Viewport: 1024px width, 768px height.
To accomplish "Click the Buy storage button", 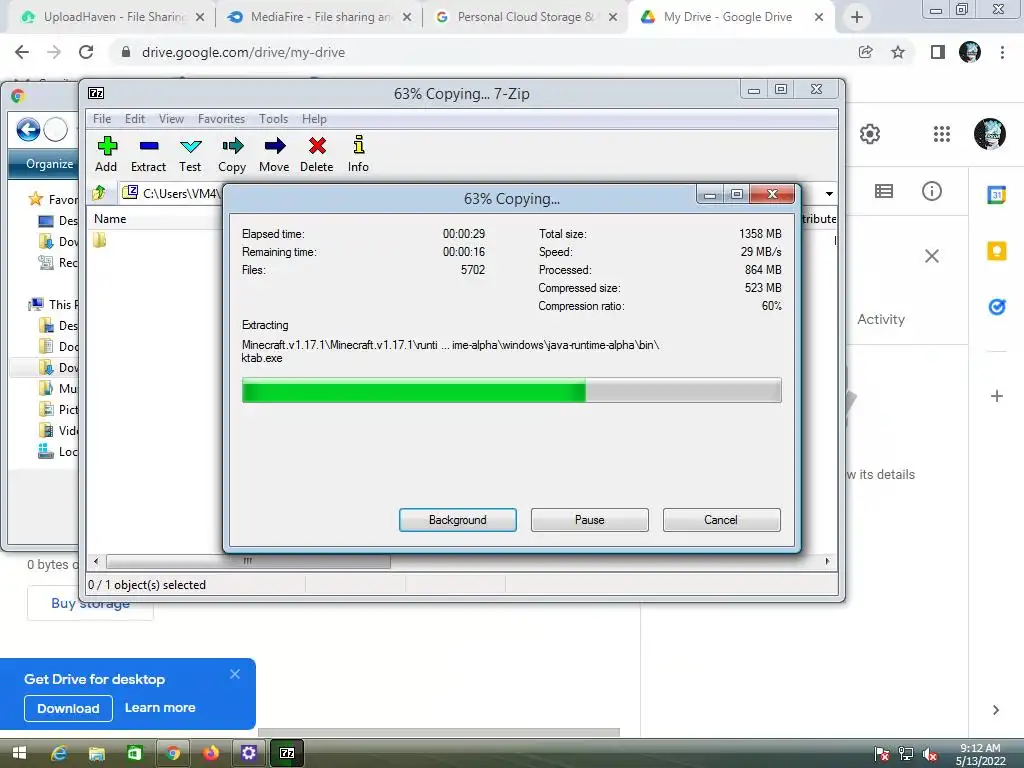I will pos(90,603).
